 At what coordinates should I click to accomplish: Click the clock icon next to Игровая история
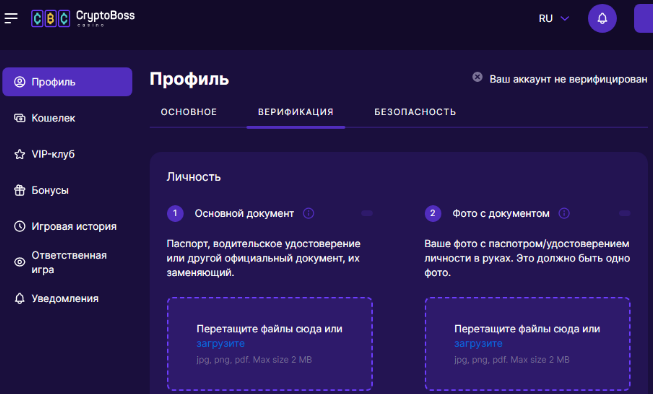point(20,226)
